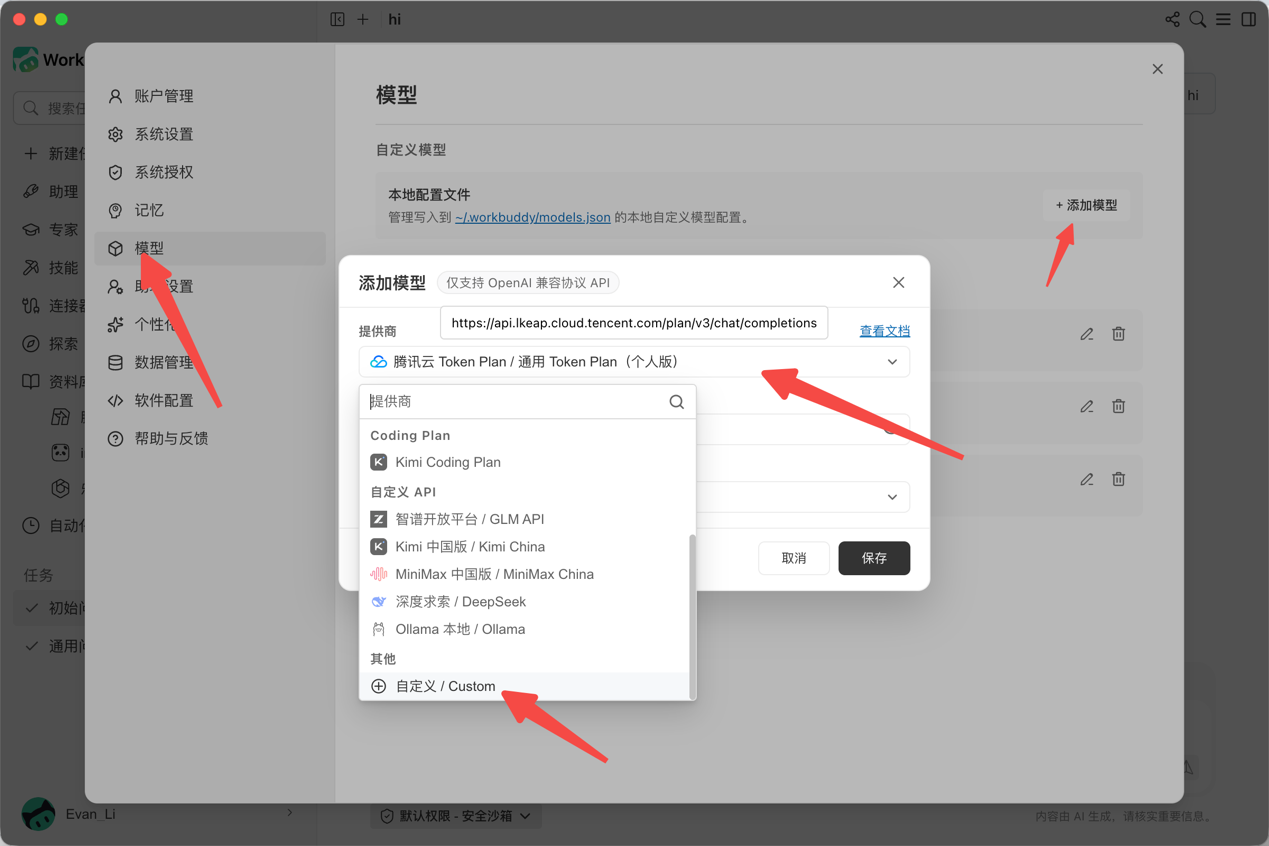The width and height of the screenshot is (1269, 846).
Task: Close the settings panel with X
Action: point(1157,69)
